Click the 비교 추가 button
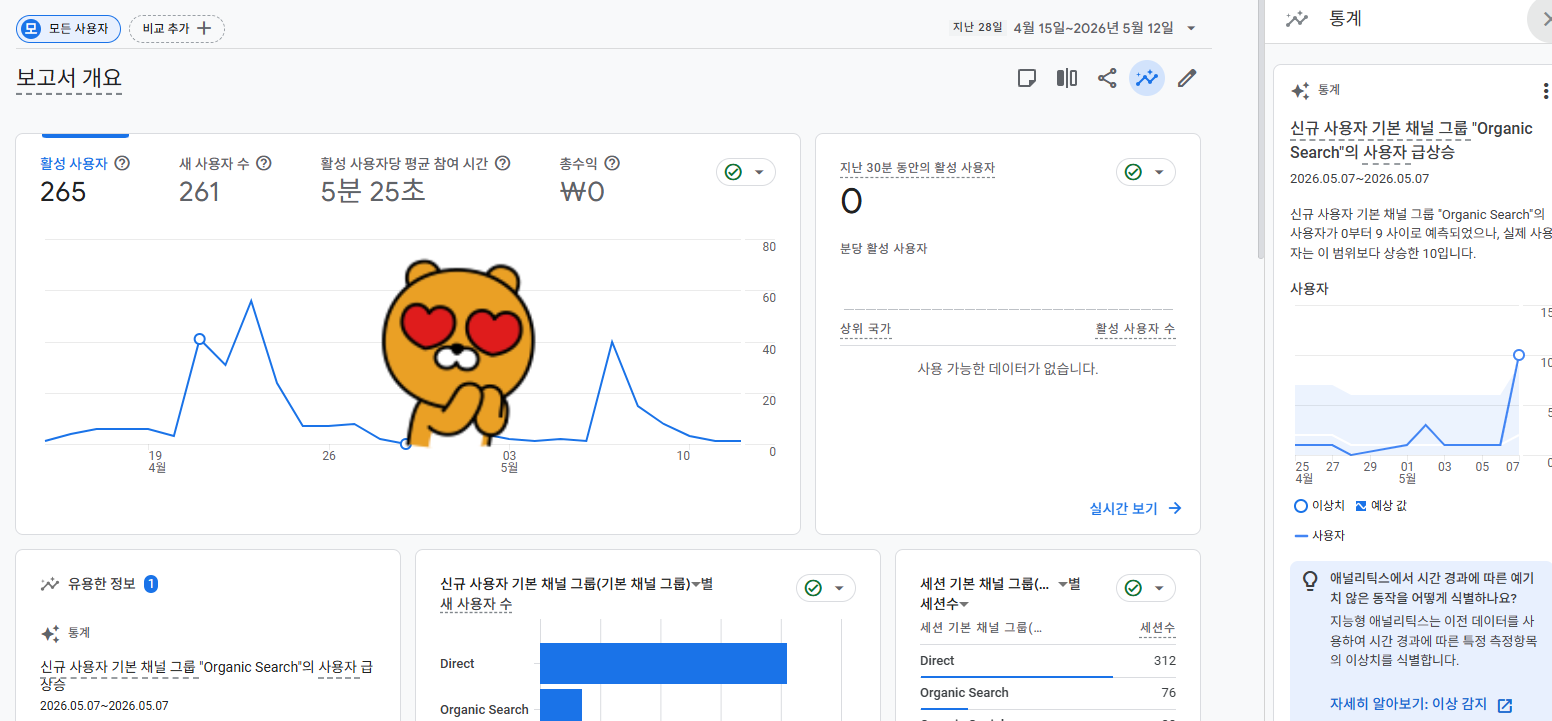Screen dimensions: 1552x721 tap(177, 28)
